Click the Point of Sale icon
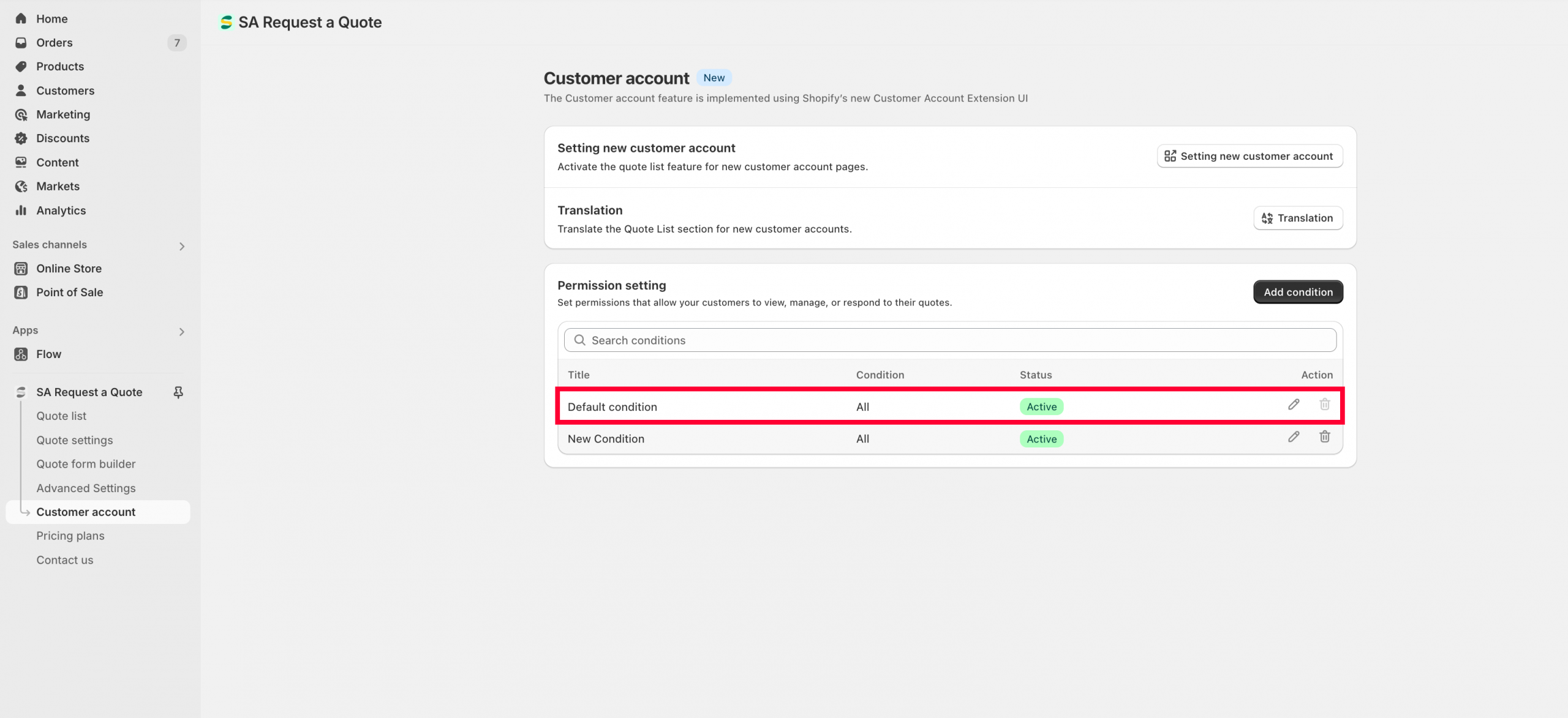1568x718 pixels. (x=21, y=292)
